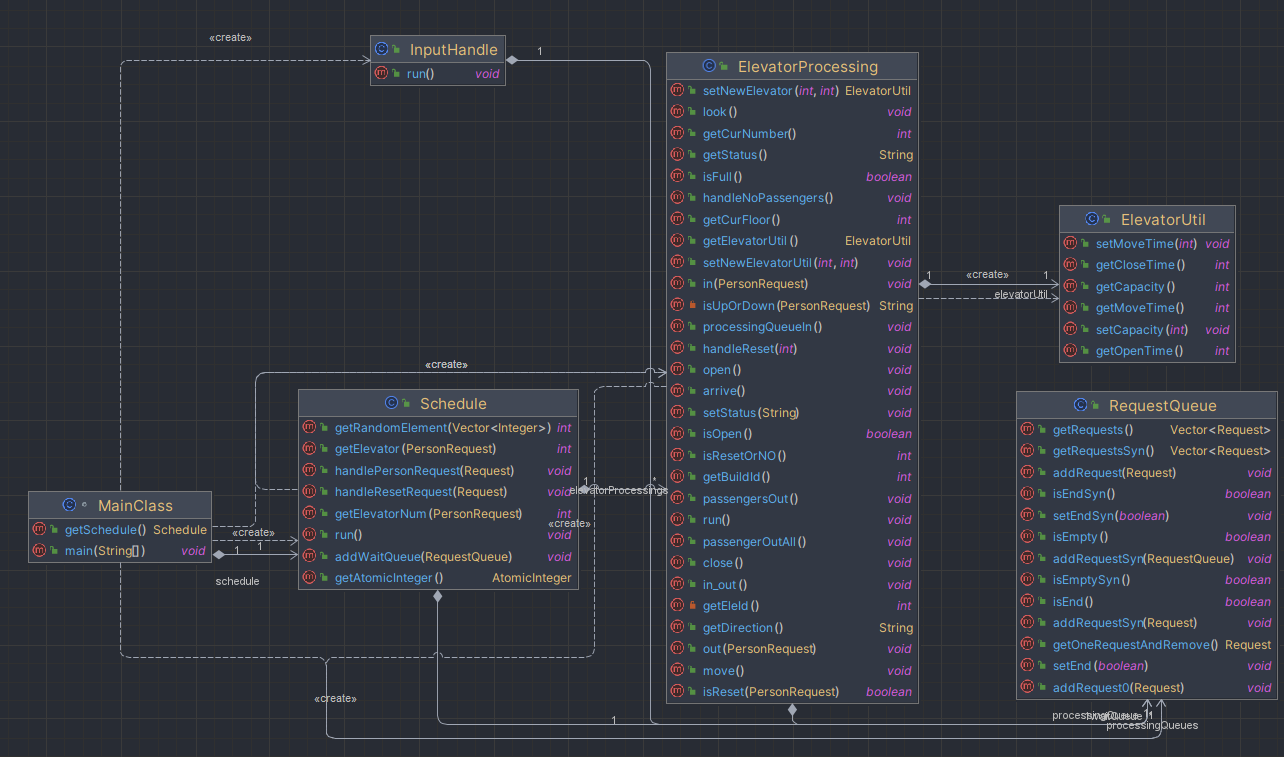Viewport: 1284px width, 757px height.
Task: Click the class icon beside InputHandle
Action: point(381,48)
